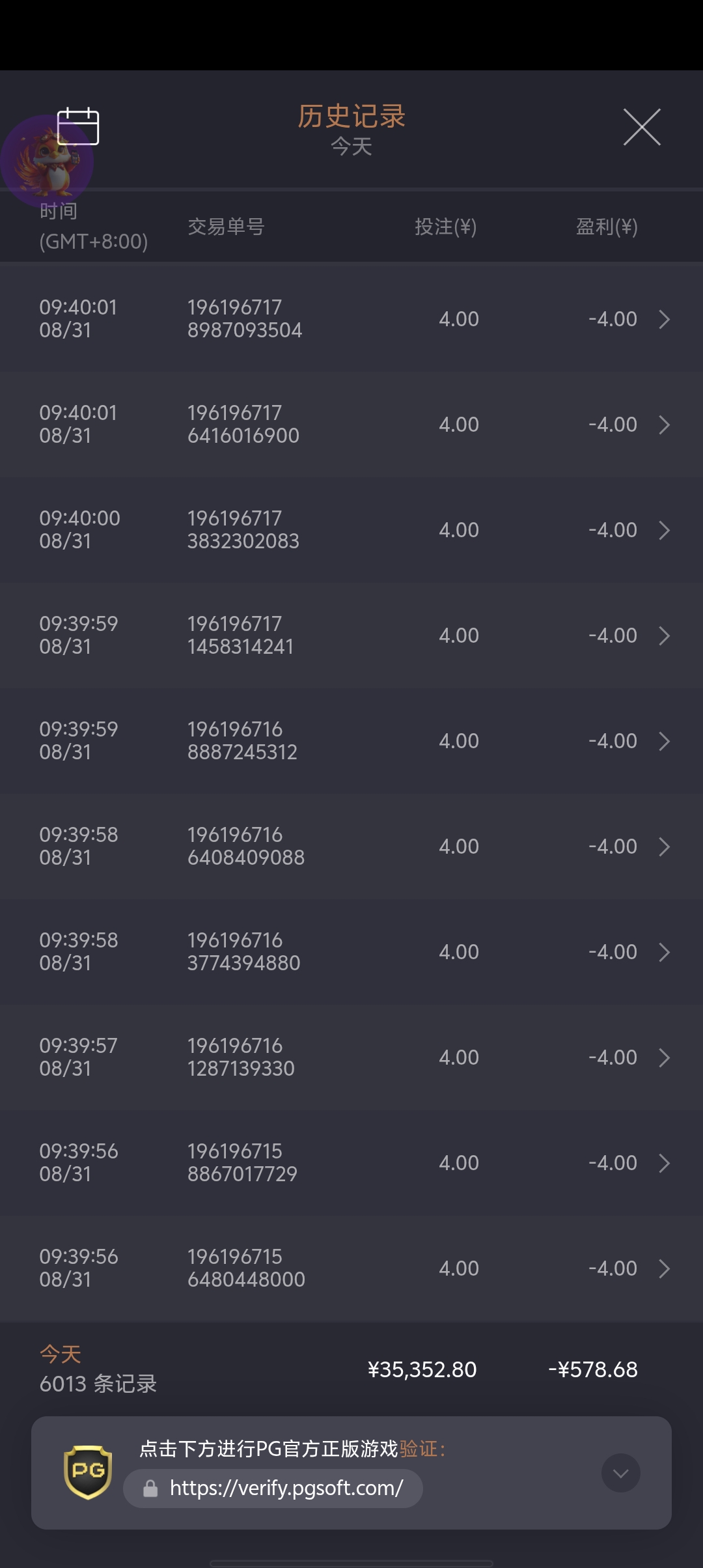Open the calendar date picker icon
The width and height of the screenshot is (703, 1568).
[78, 126]
